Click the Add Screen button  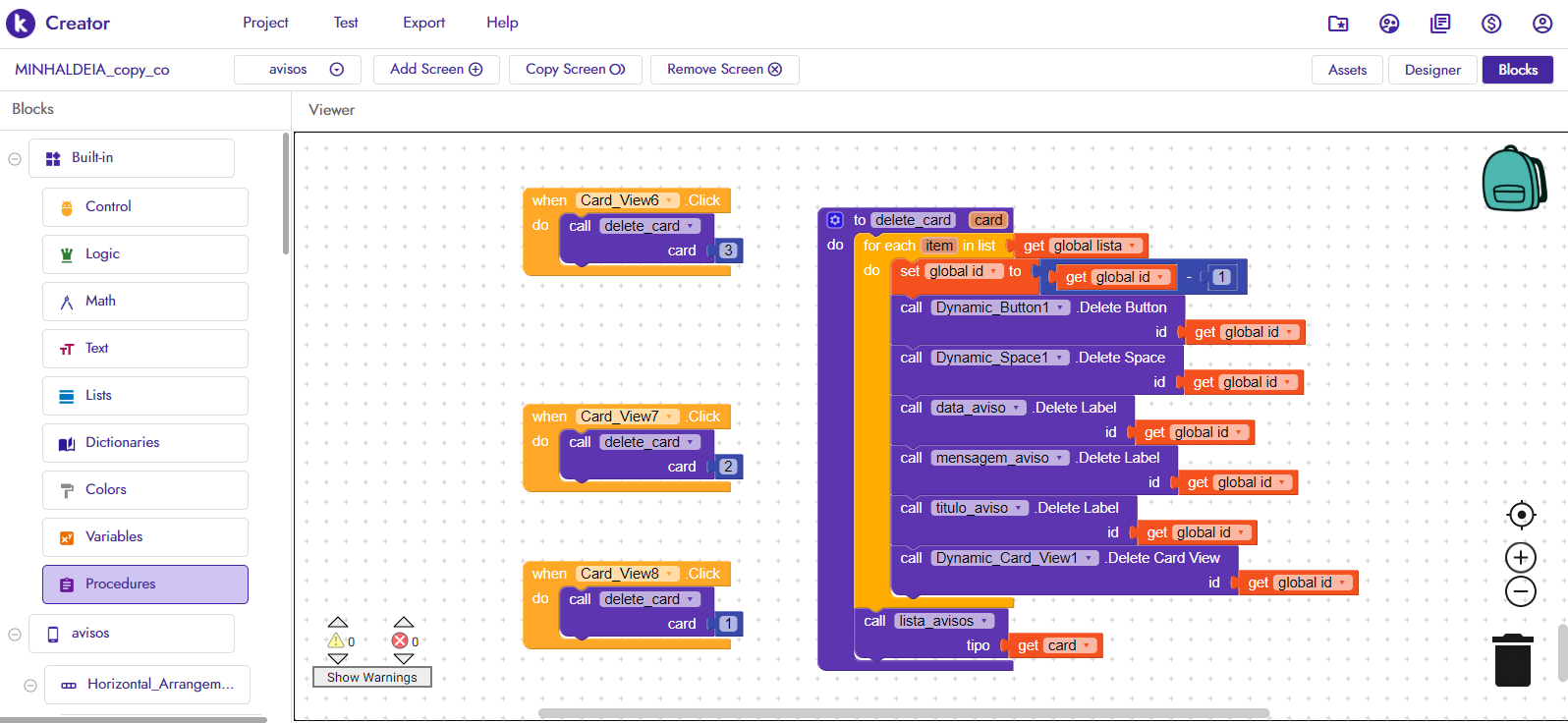[x=436, y=70]
